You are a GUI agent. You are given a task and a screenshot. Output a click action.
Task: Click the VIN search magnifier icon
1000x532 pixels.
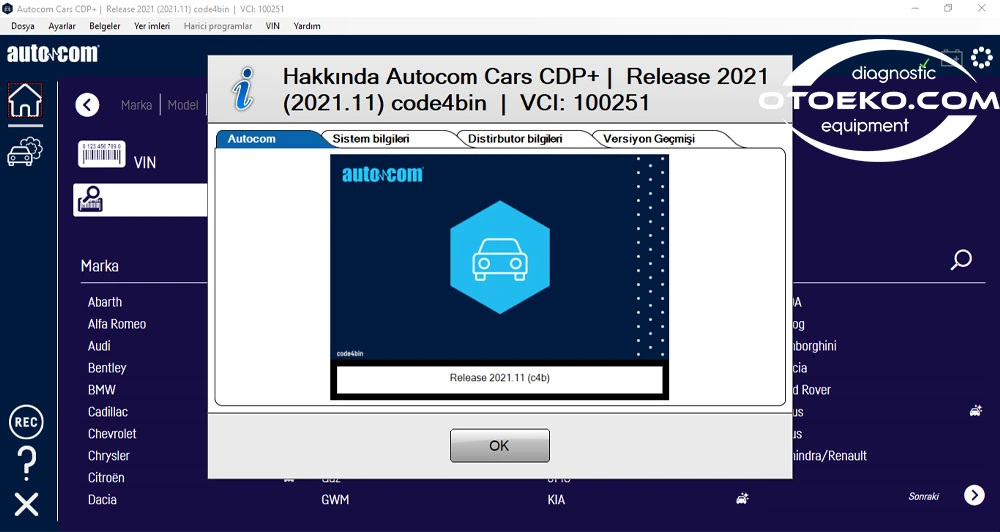pyautogui.click(x=90, y=200)
